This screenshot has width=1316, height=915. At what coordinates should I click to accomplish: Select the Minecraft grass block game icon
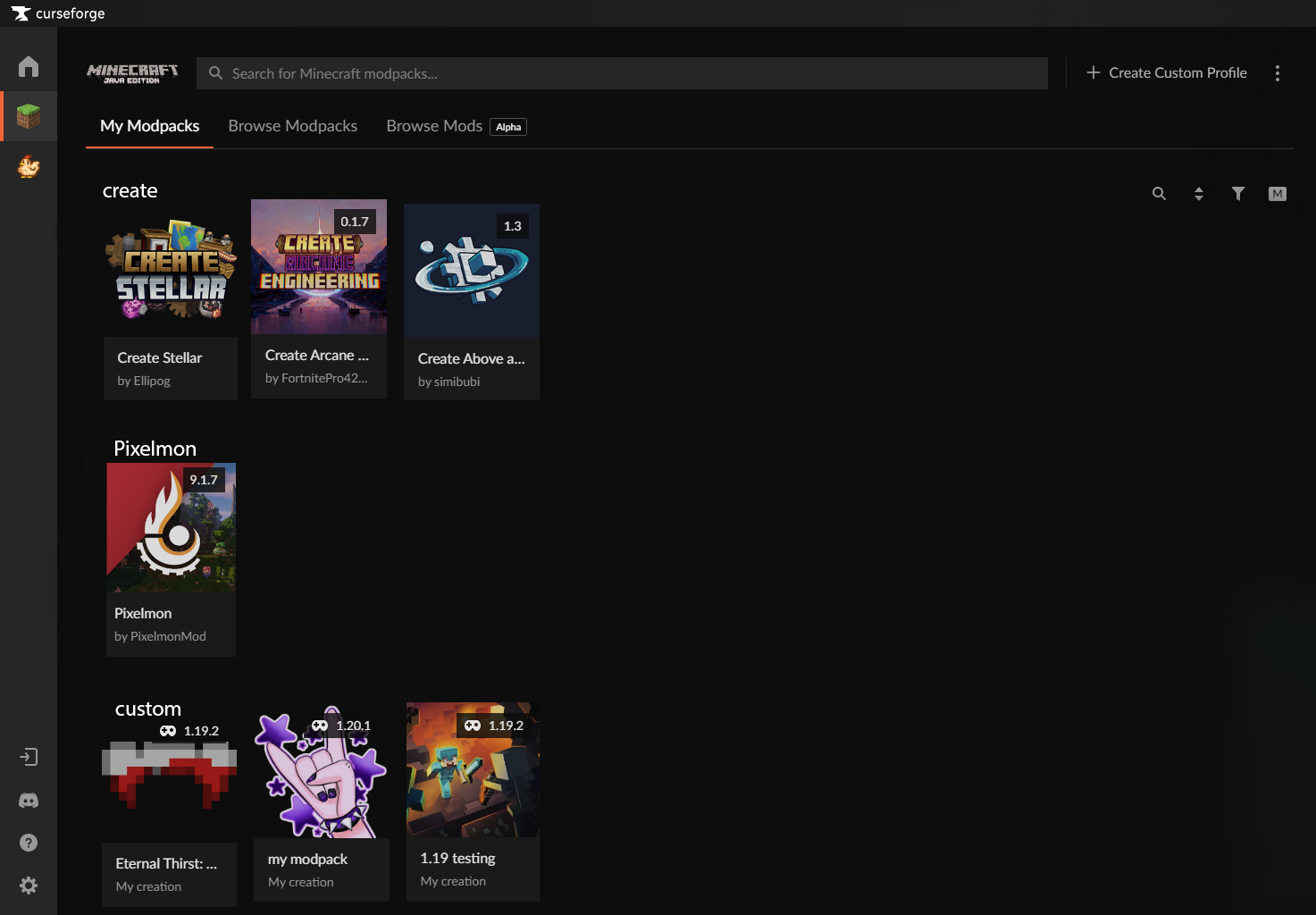coord(29,116)
